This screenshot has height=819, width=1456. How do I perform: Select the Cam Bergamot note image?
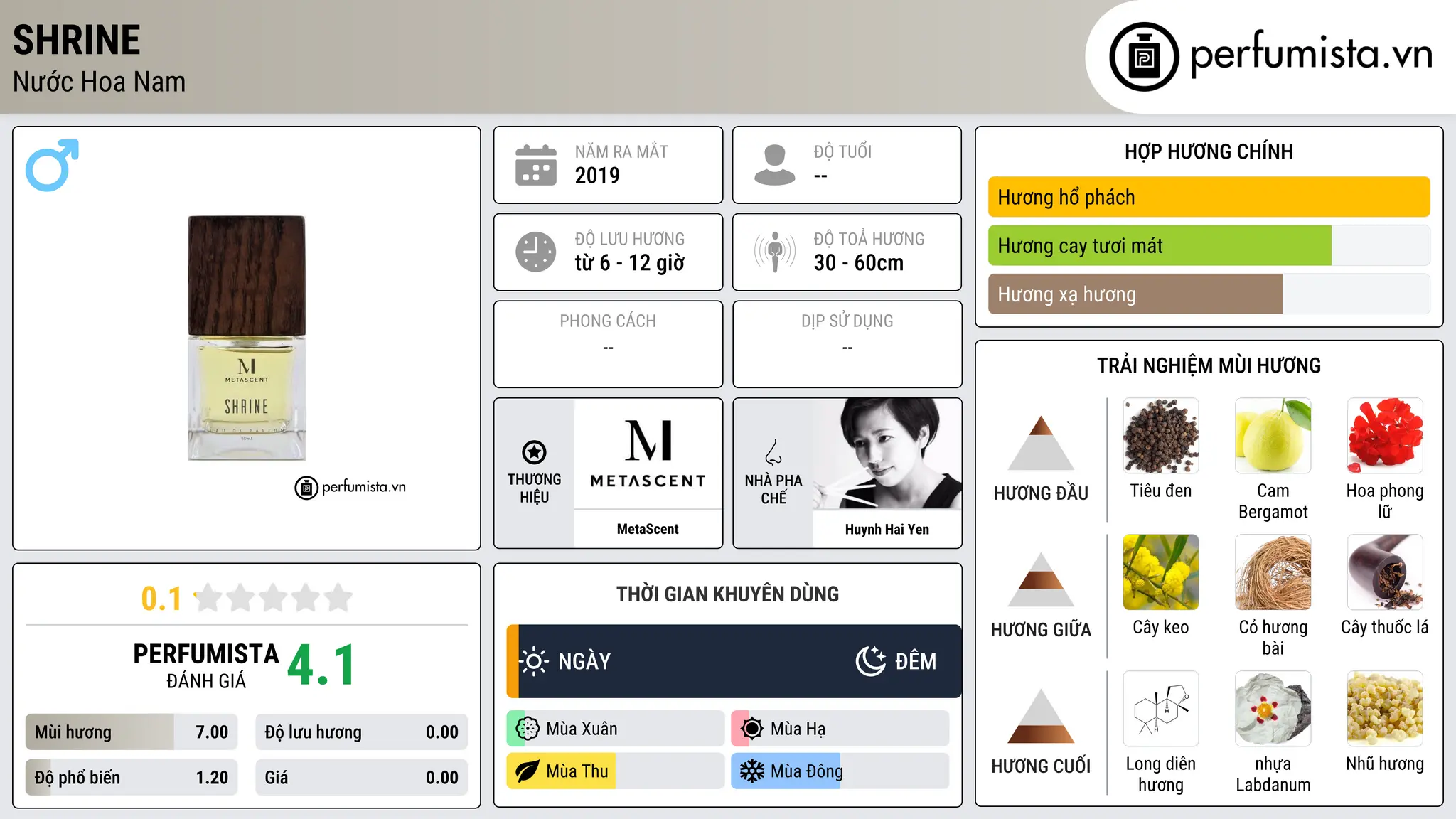click(1273, 436)
